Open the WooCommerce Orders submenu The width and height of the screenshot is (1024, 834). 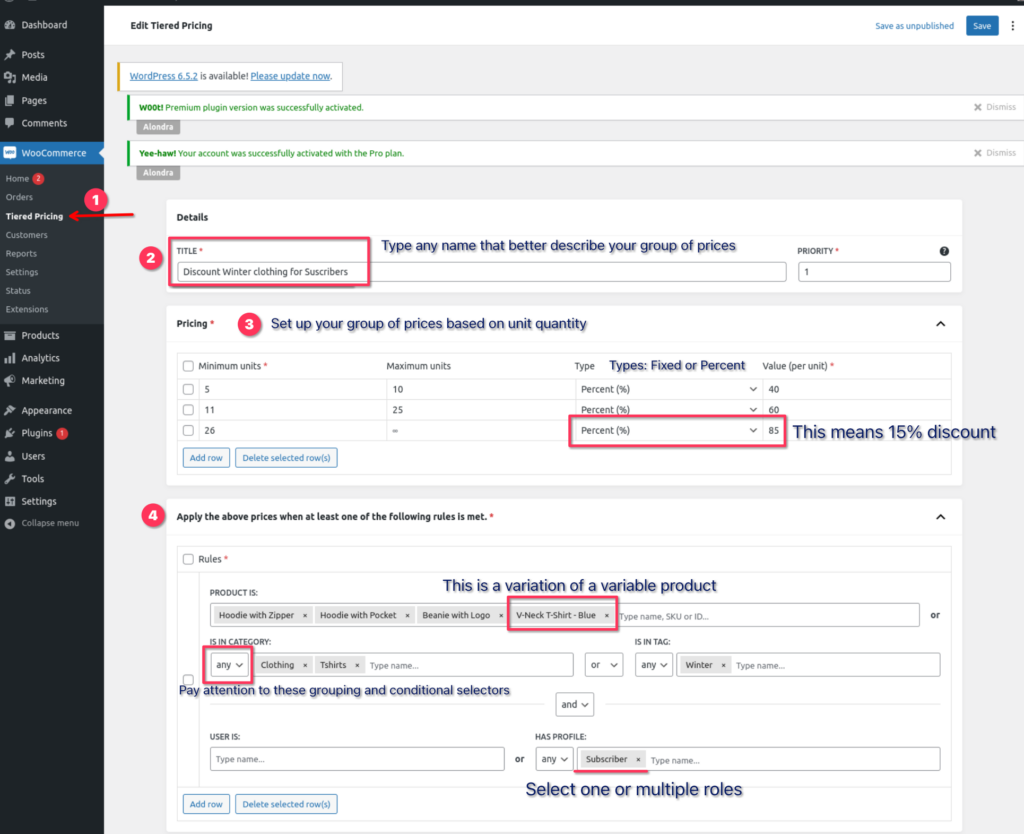tap(19, 197)
